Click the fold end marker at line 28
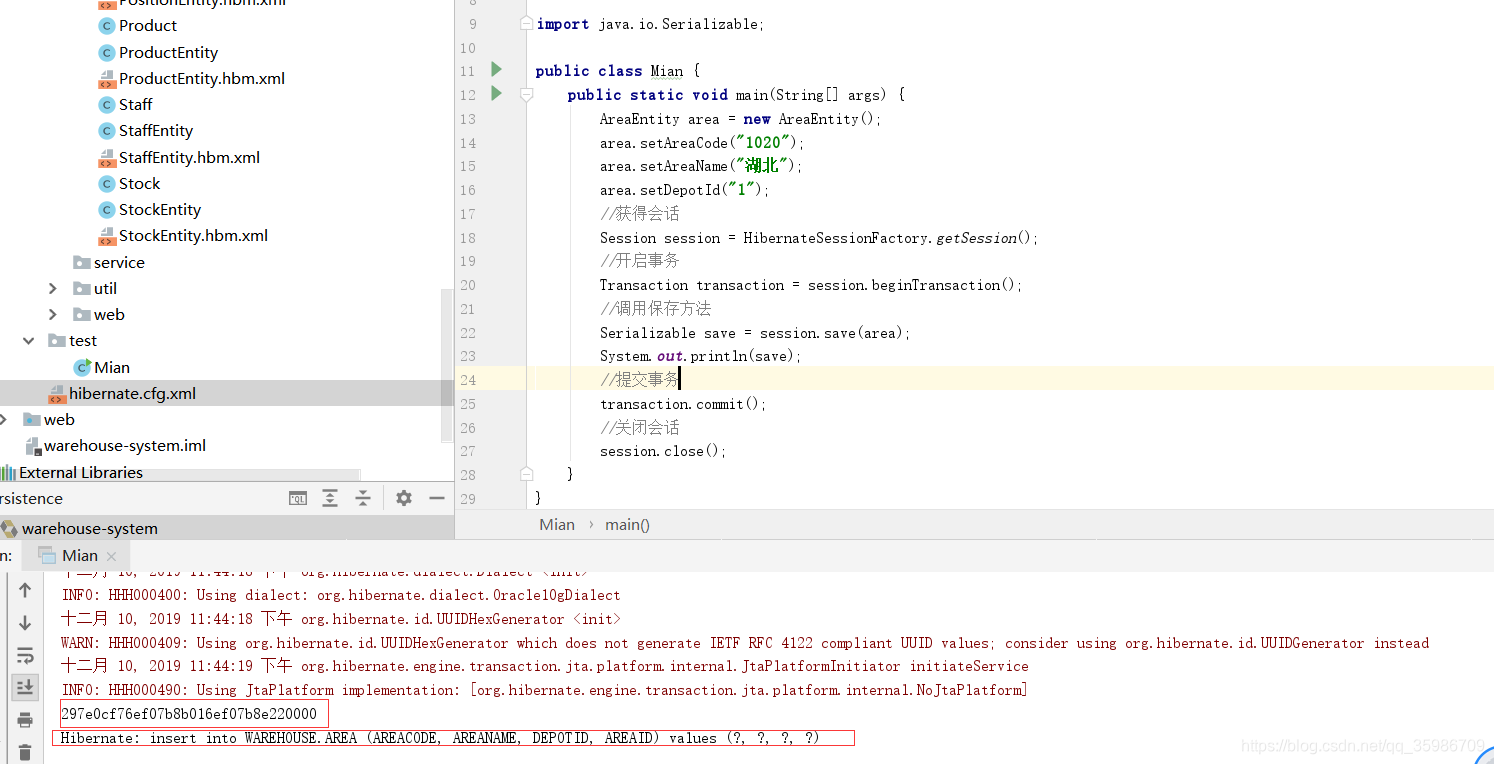The height and width of the screenshot is (764, 1494). click(526, 474)
